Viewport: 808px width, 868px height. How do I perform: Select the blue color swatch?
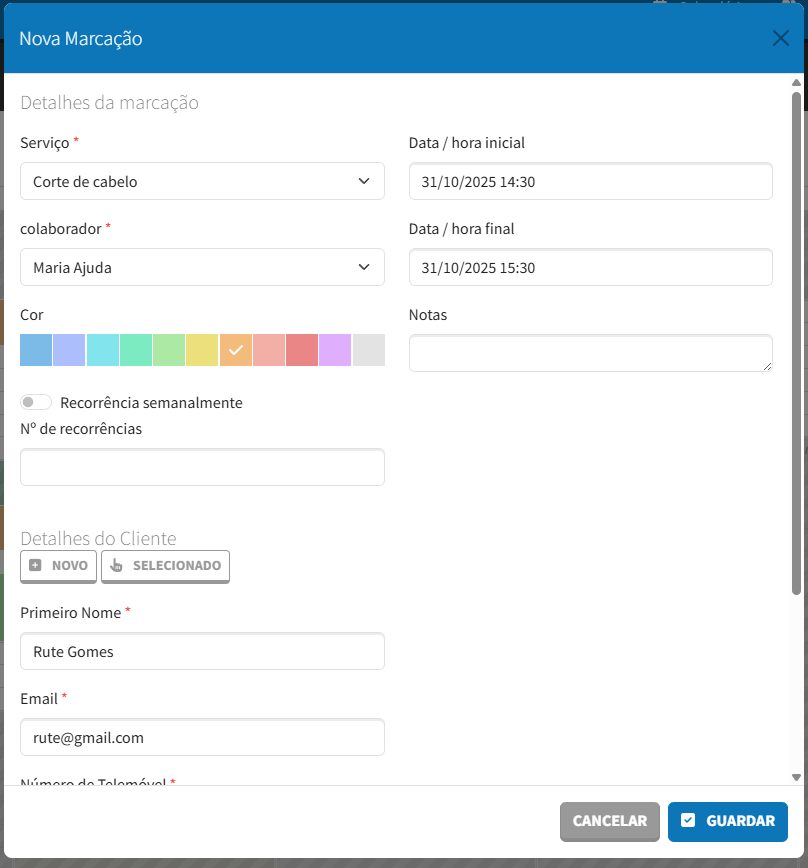coord(36,350)
